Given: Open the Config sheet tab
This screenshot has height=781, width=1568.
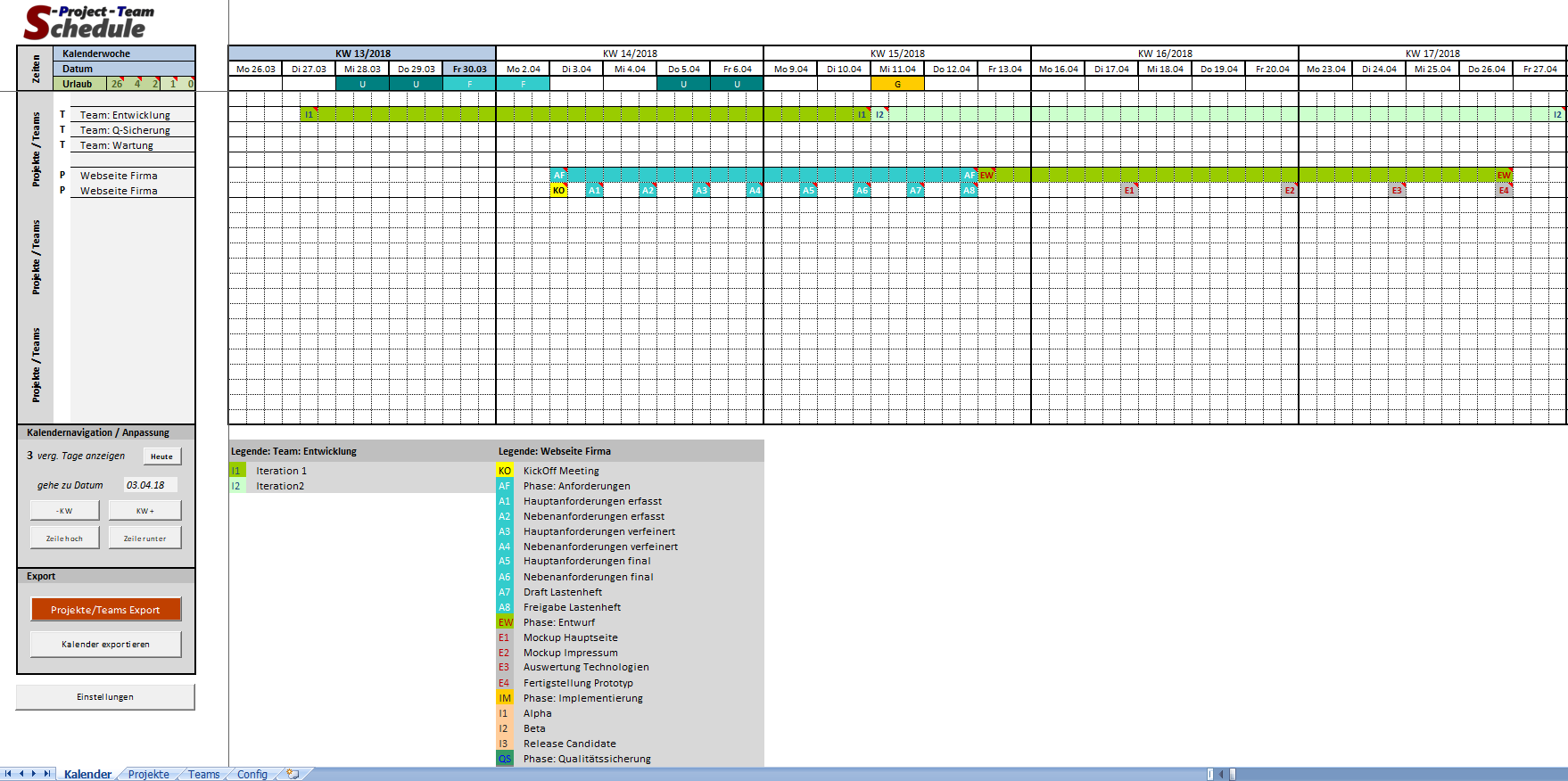Looking at the screenshot, I should 252,774.
